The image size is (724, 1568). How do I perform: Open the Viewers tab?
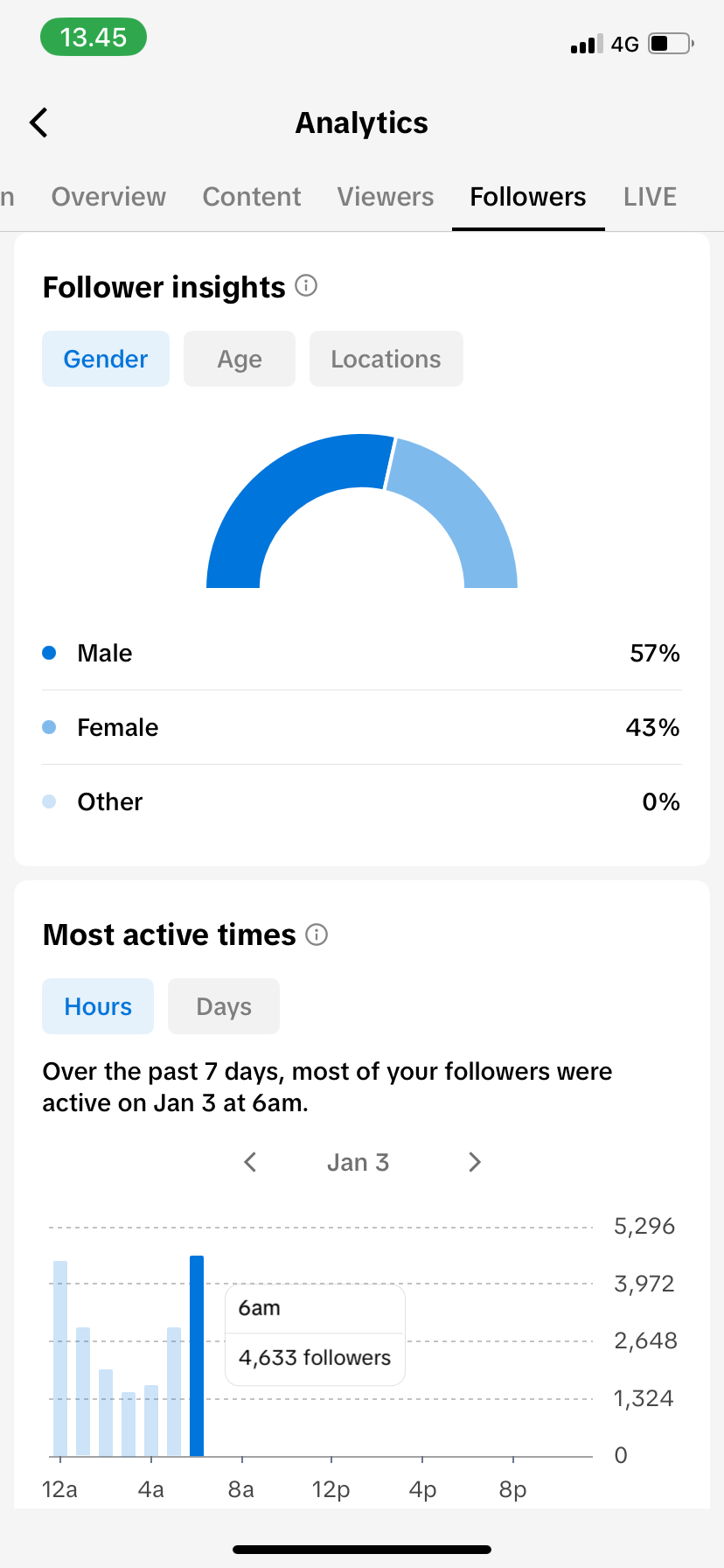pyautogui.click(x=386, y=197)
